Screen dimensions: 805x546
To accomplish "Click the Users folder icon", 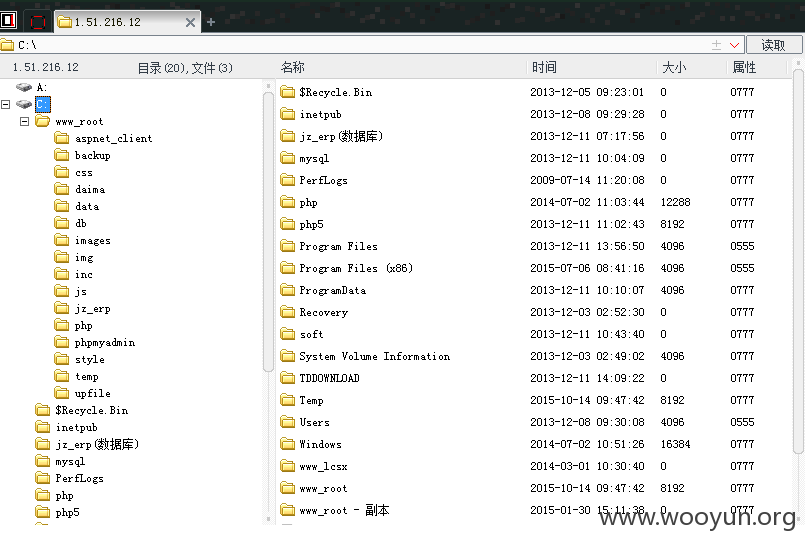I will point(288,422).
